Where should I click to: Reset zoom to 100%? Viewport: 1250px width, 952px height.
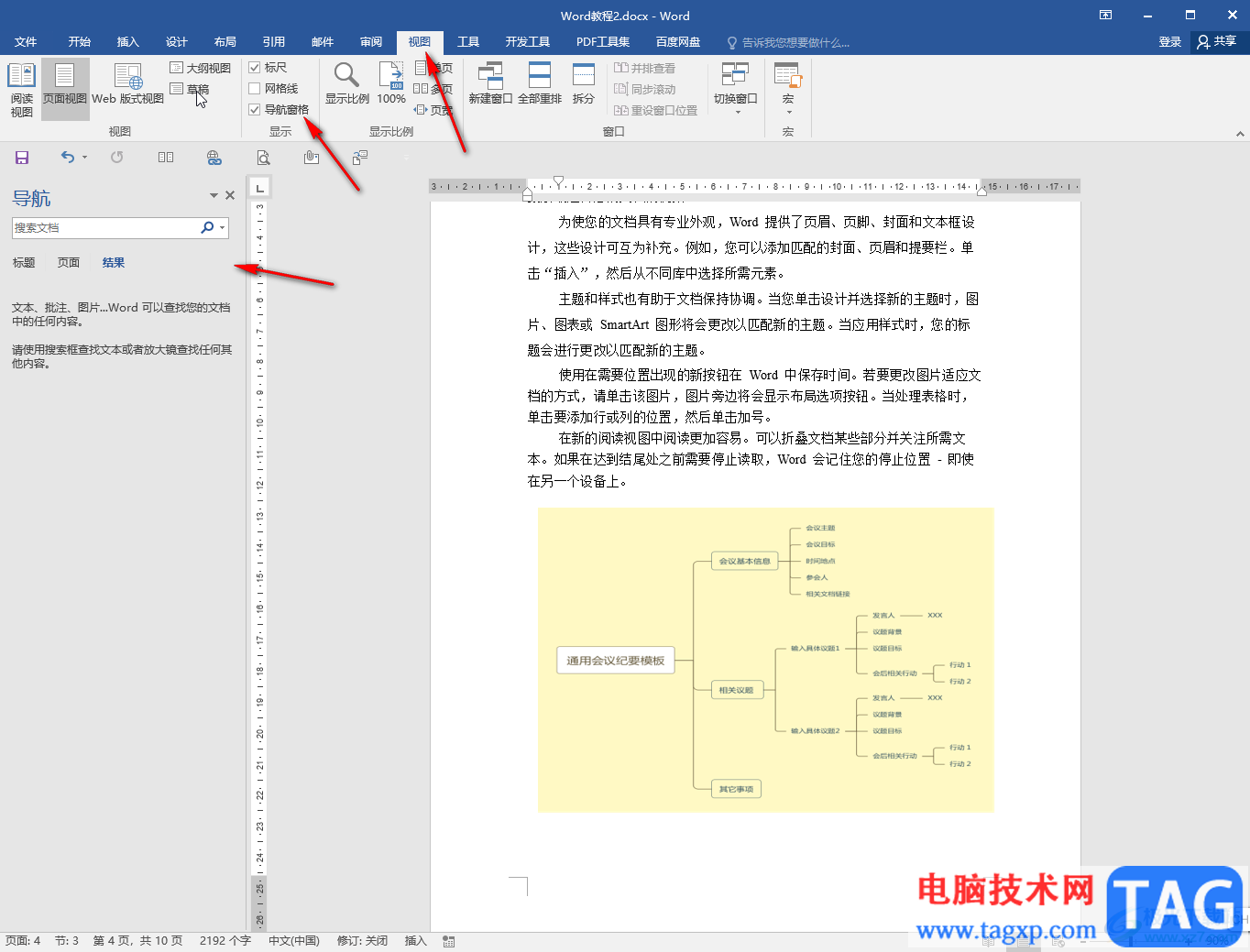[391, 84]
